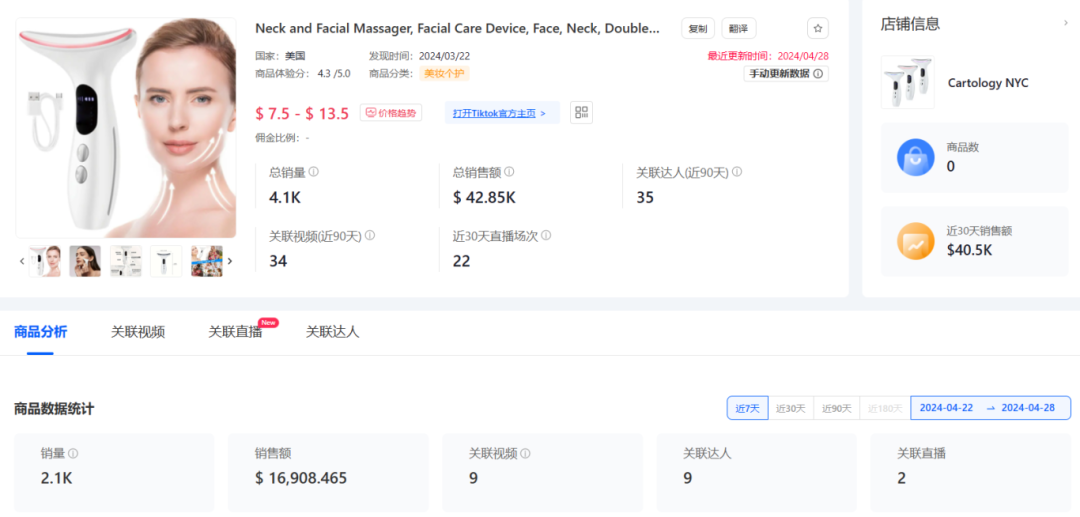The width and height of the screenshot is (1080, 517).
Task: Select the 近30天 time range
Action: pyautogui.click(x=791, y=408)
